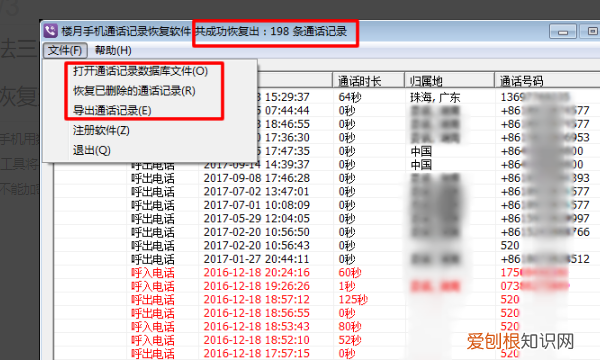The width and height of the screenshot is (600, 360).
Task: Click the 80秒 duration cell
Action: (x=350, y=327)
